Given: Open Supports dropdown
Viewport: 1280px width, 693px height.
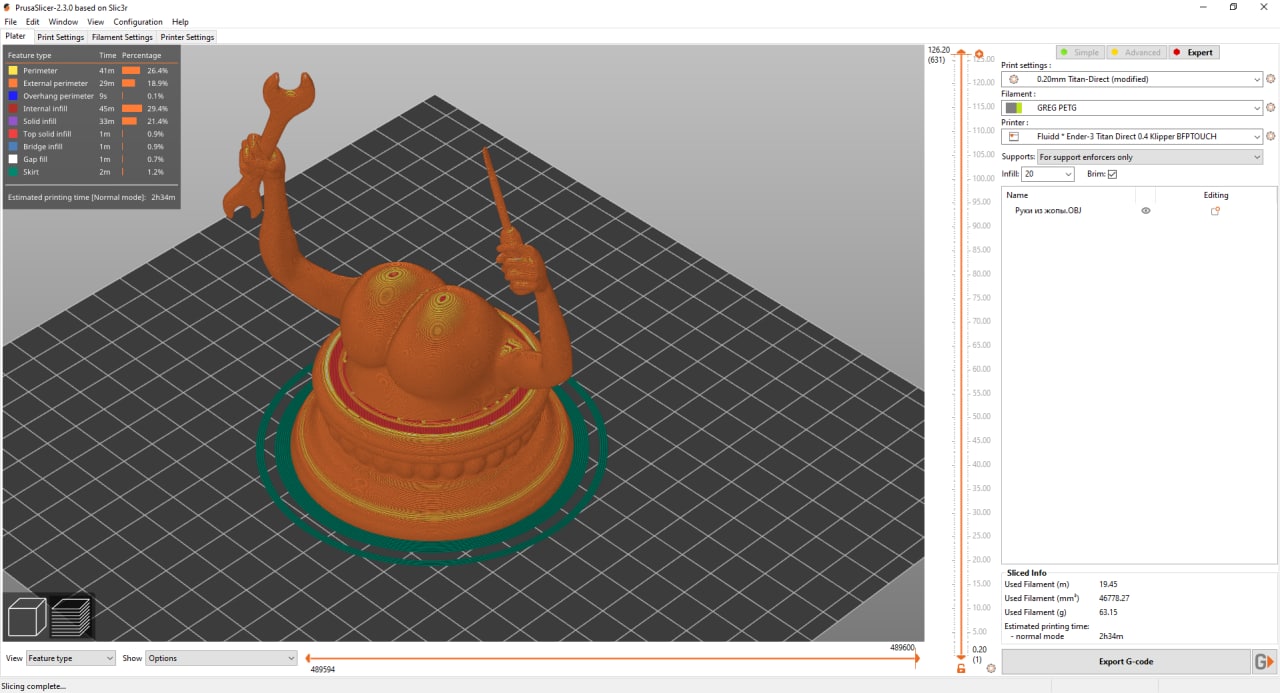Looking at the screenshot, I should tap(1149, 157).
